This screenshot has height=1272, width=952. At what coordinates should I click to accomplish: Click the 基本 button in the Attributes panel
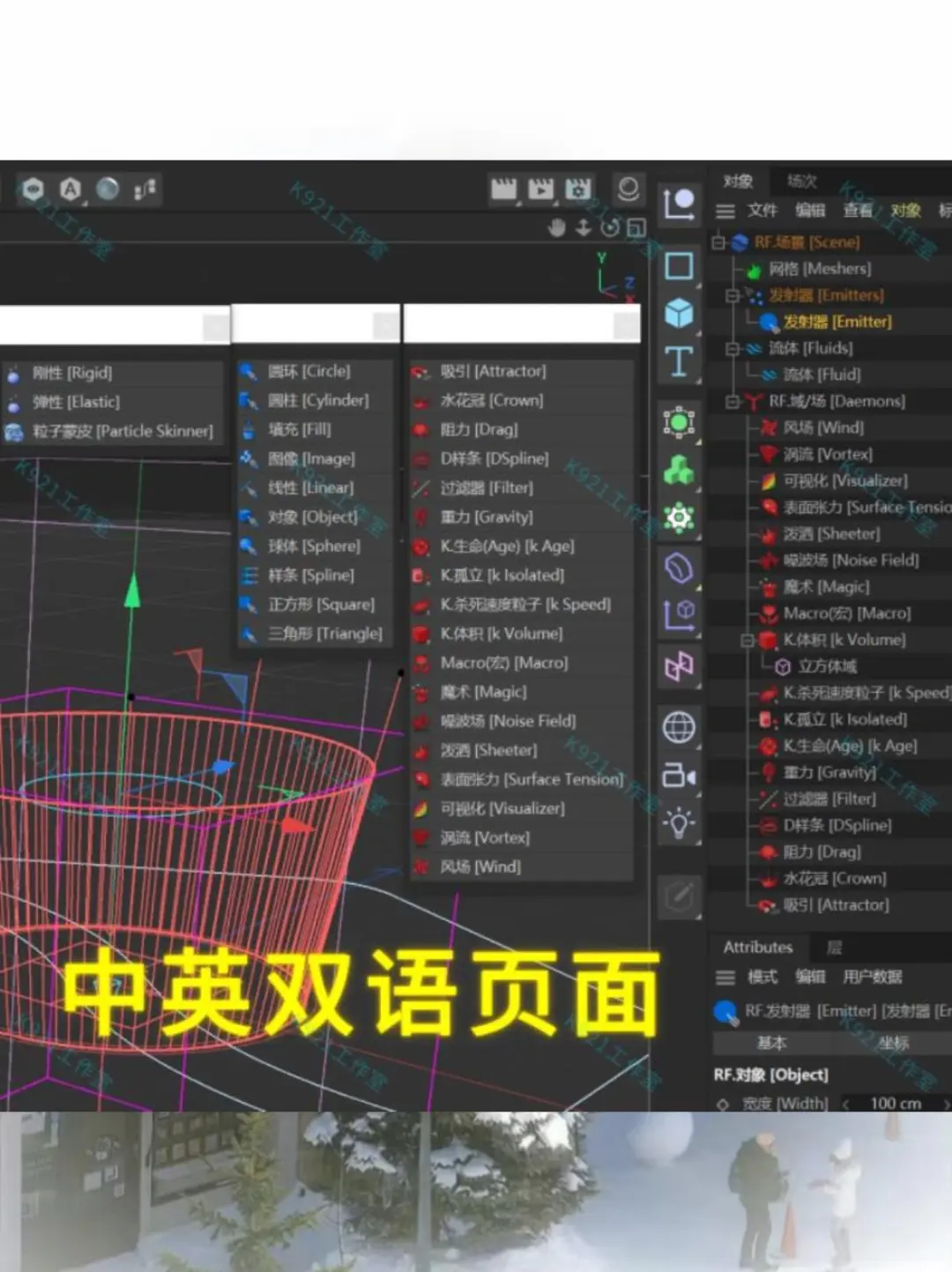770,1043
